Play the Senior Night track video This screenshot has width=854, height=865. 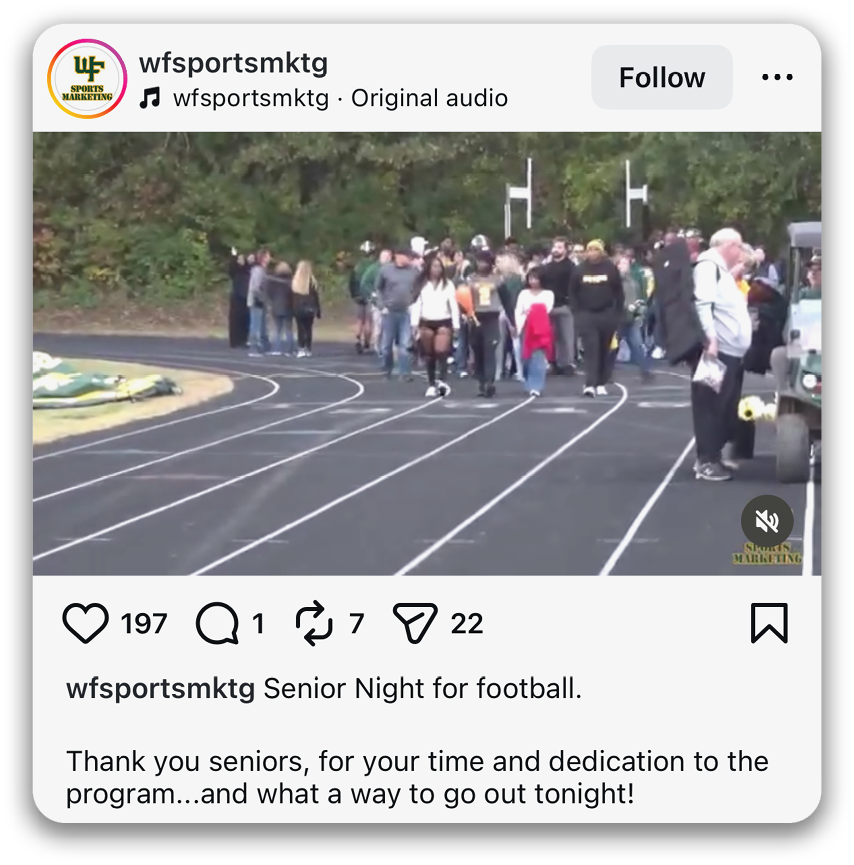pyautogui.click(x=427, y=354)
